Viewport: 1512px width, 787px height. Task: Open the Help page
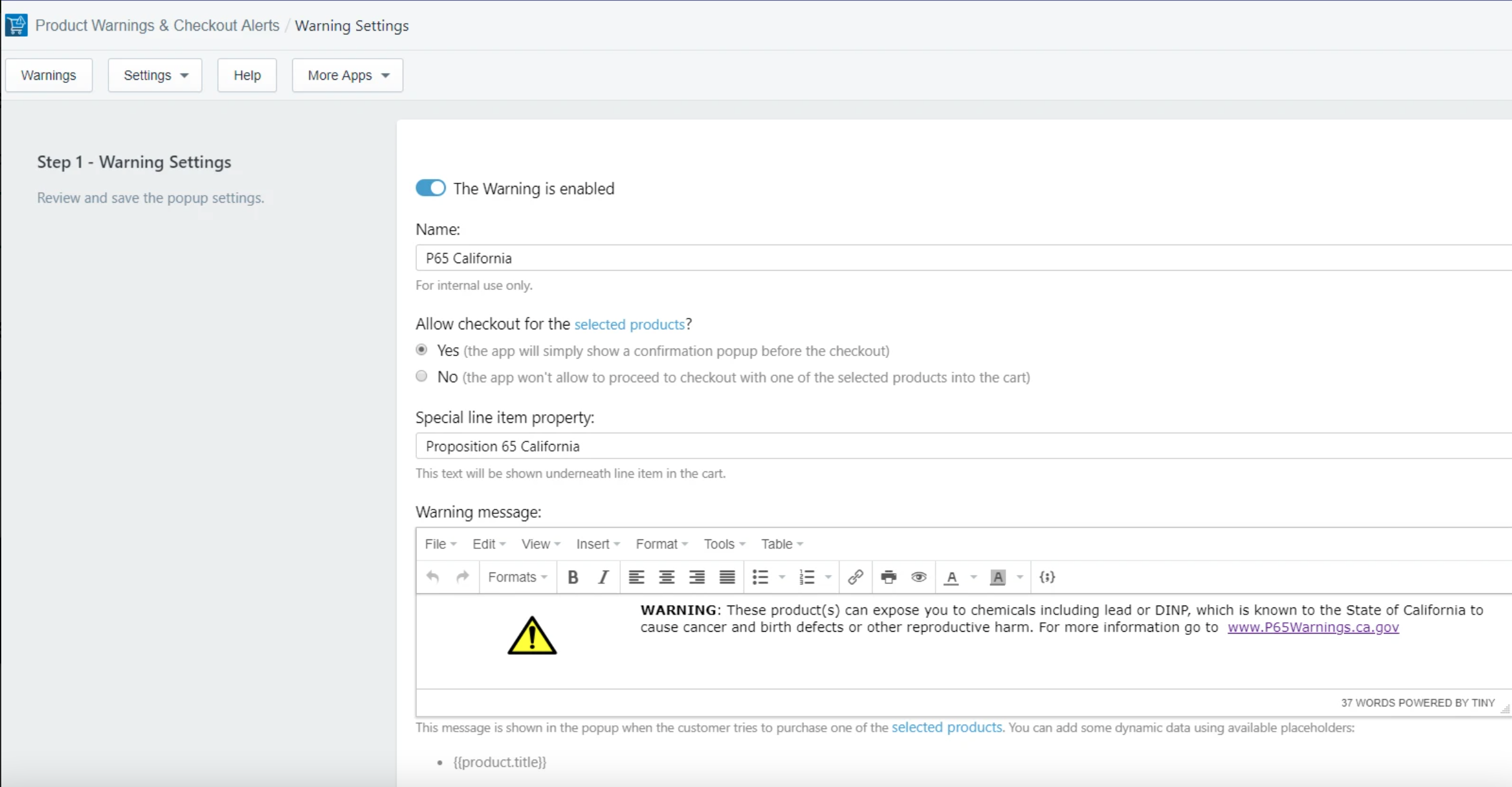coord(247,75)
